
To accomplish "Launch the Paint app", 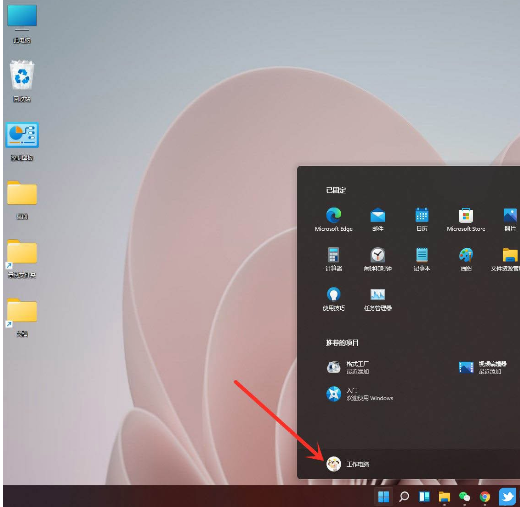I will tap(466, 259).
